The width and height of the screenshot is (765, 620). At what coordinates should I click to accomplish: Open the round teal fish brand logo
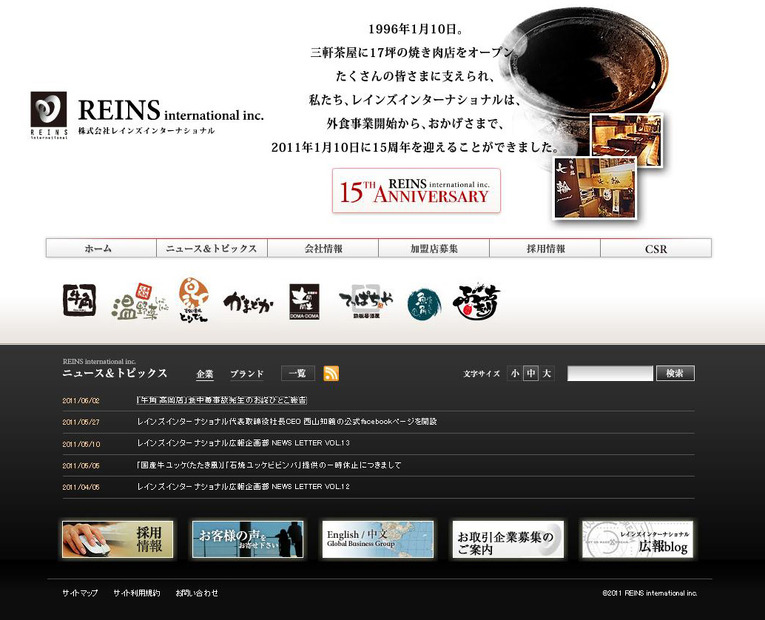click(x=424, y=305)
